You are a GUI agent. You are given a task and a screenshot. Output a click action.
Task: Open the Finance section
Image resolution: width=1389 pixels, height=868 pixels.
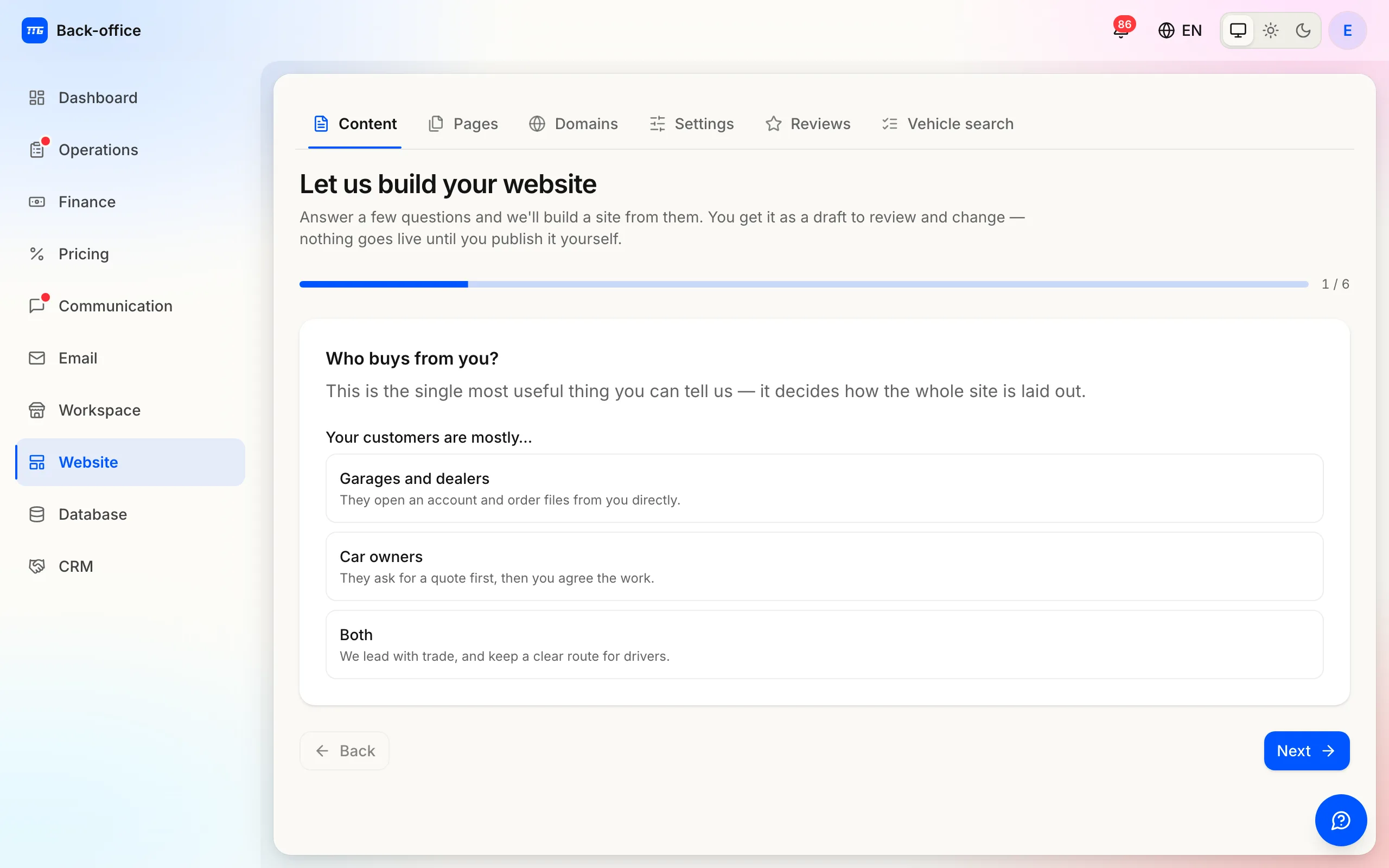click(x=130, y=202)
